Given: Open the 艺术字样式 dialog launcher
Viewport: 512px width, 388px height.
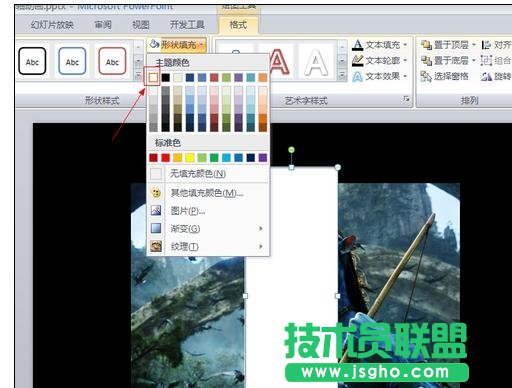Looking at the screenshot, I should [x=406, y=98].
